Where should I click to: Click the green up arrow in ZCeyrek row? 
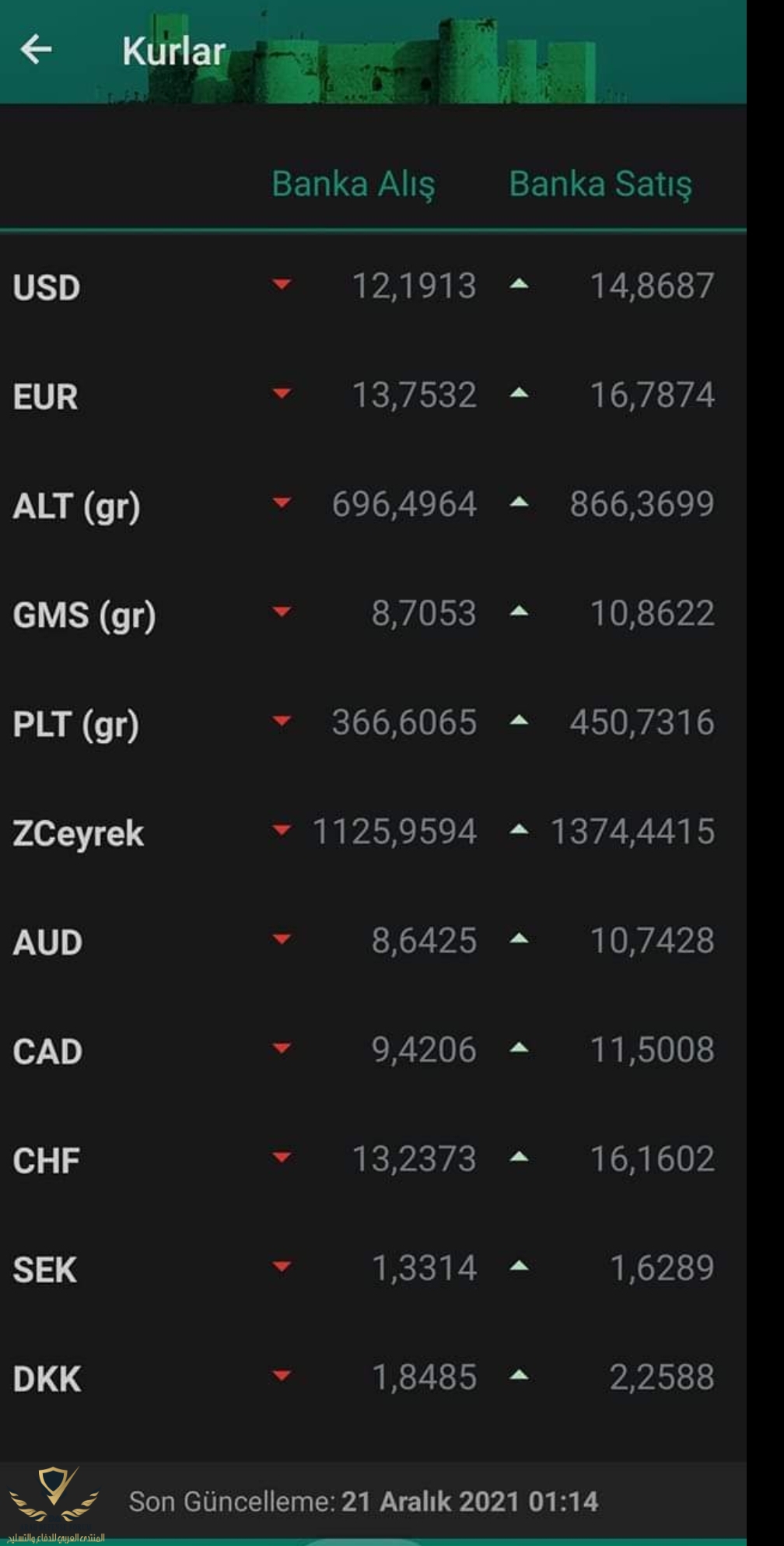[x=519, y=830]
